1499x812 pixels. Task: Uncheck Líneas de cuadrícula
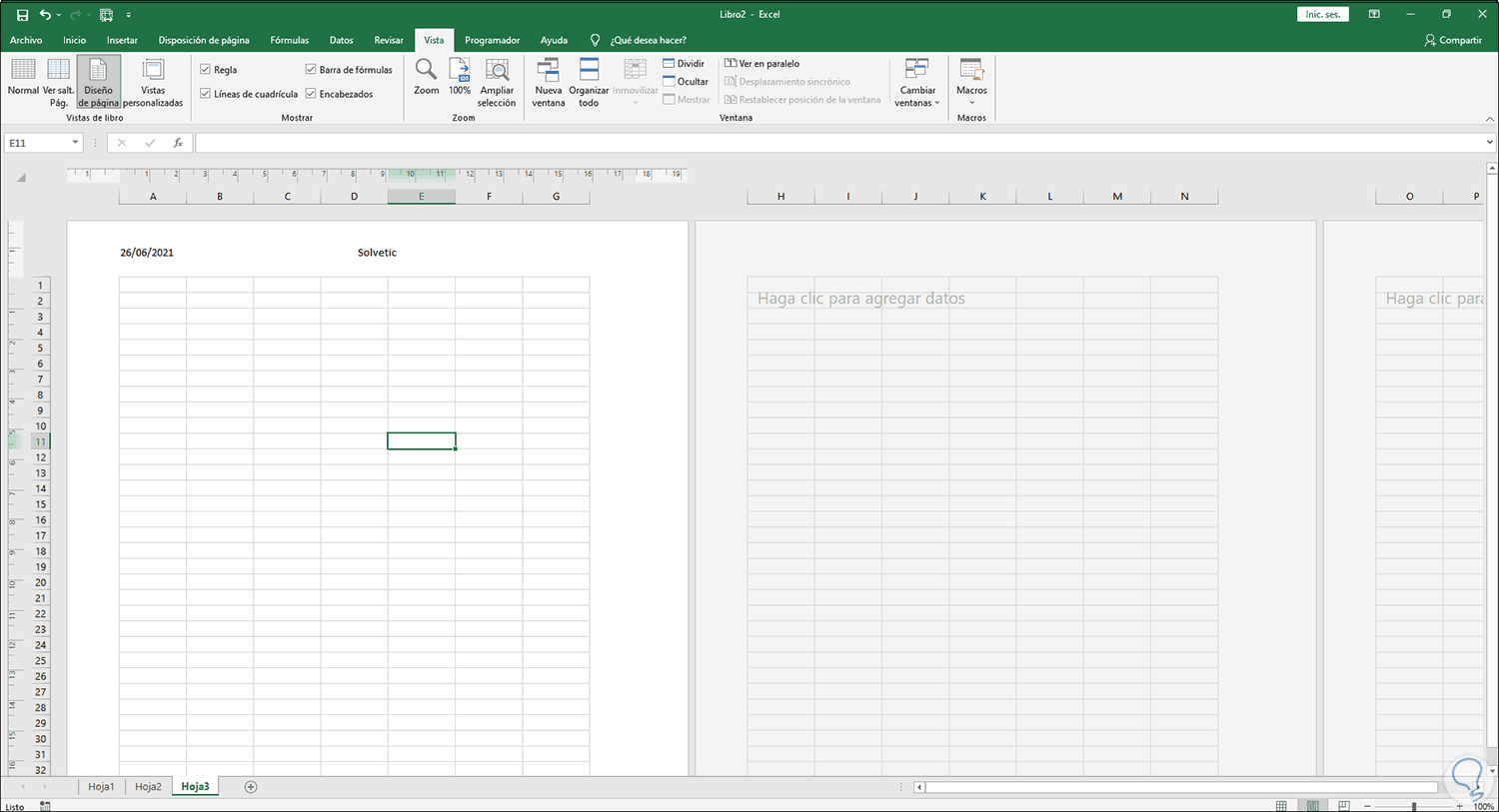coord(206,94)
